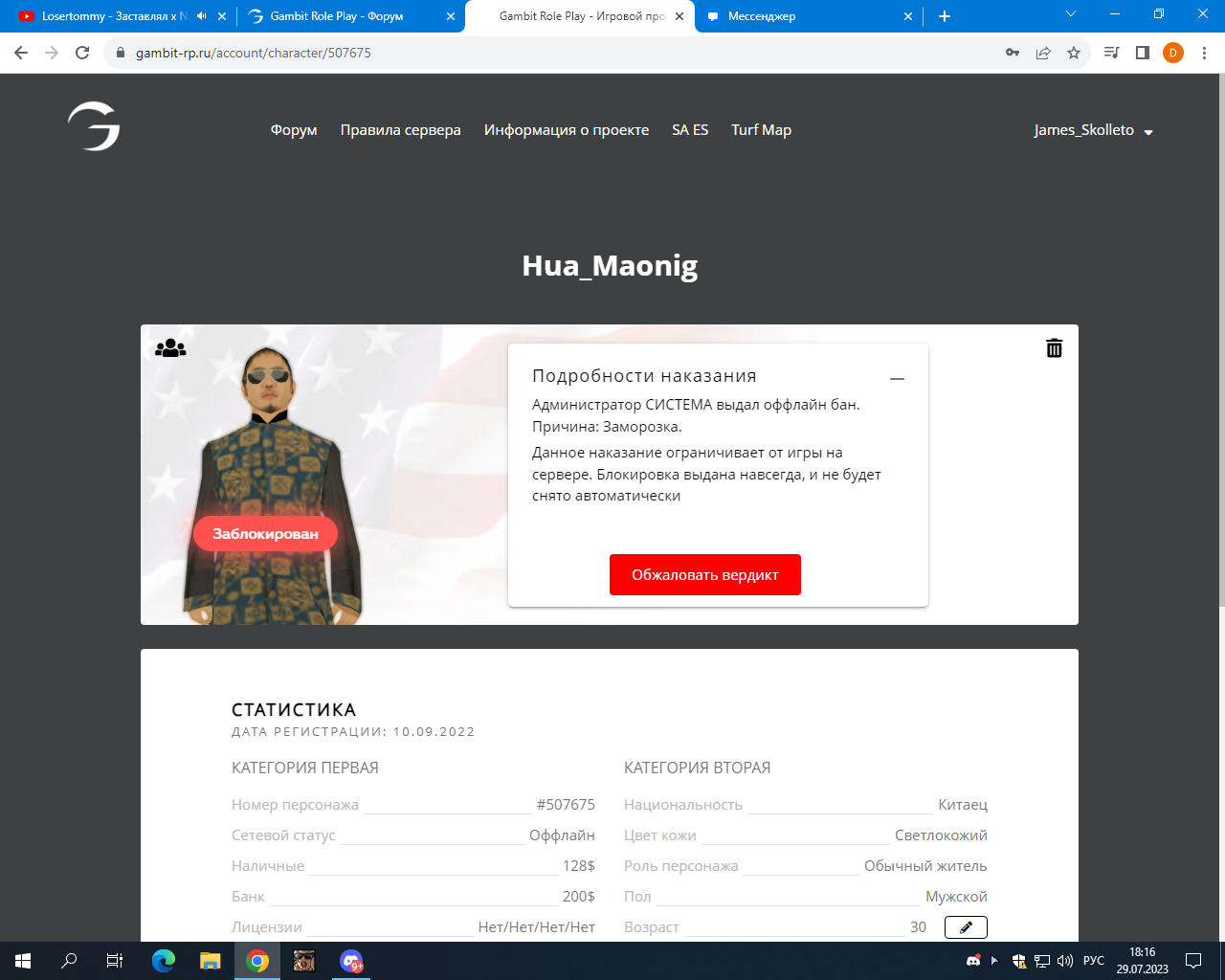Screen dimensions: 1225x980
Task: Click the pencil edit icon next to age
Action: [x=966, y=927]
